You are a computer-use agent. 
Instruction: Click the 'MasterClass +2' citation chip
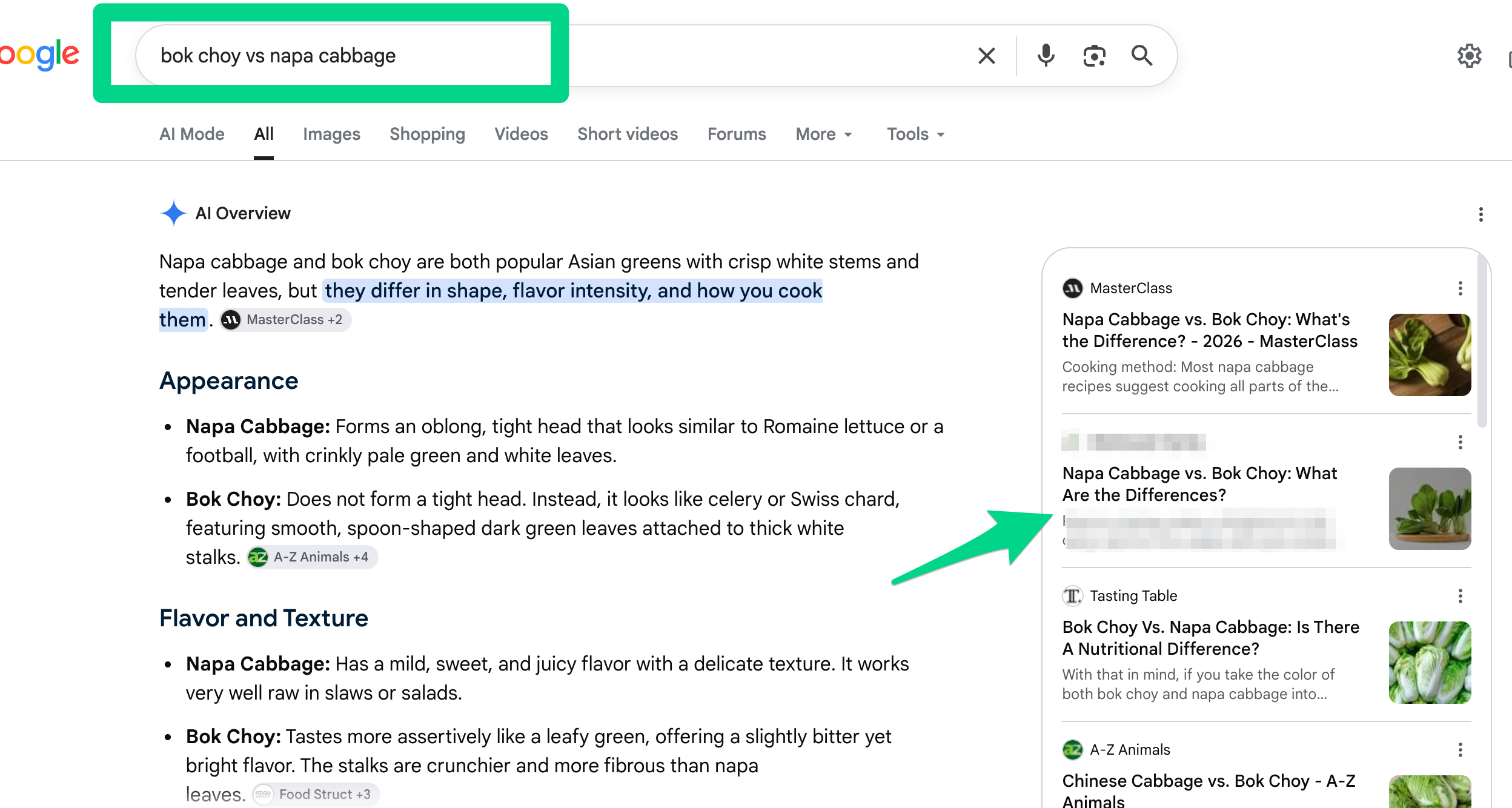pos(285,320)
